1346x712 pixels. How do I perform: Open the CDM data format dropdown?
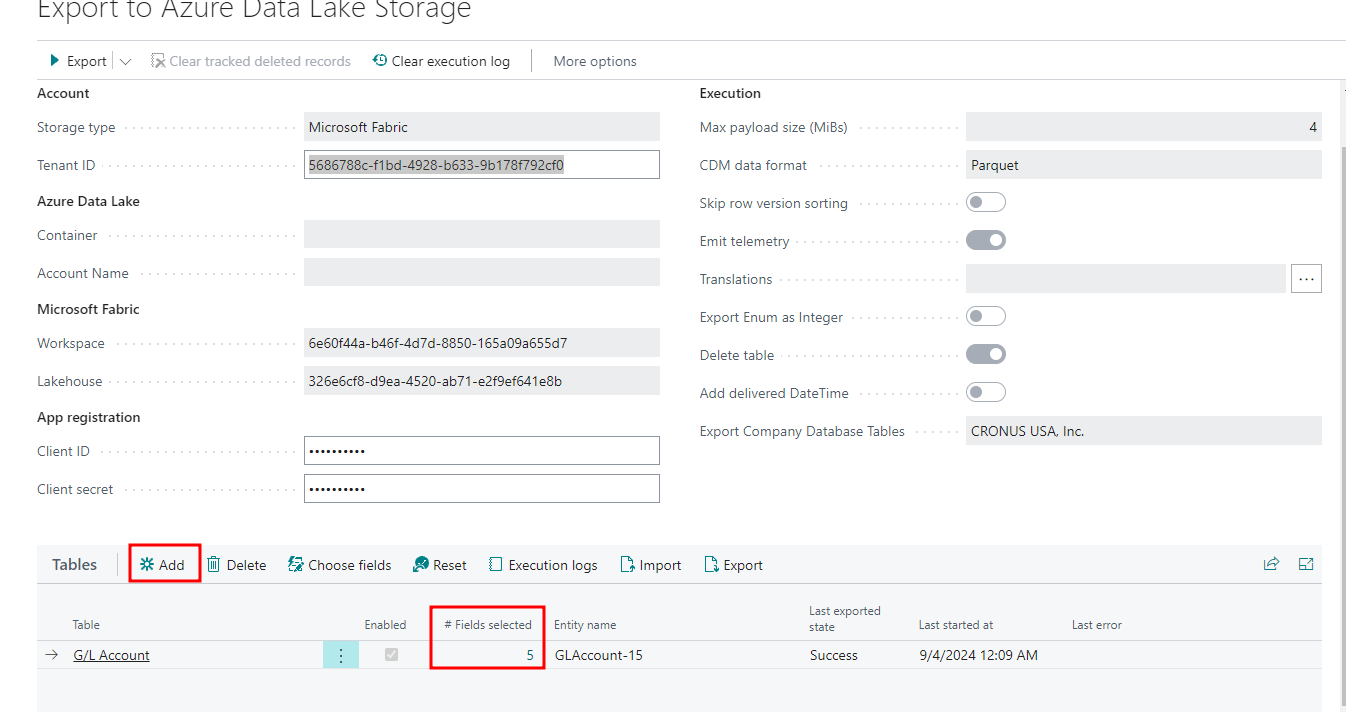point(1144,165)
